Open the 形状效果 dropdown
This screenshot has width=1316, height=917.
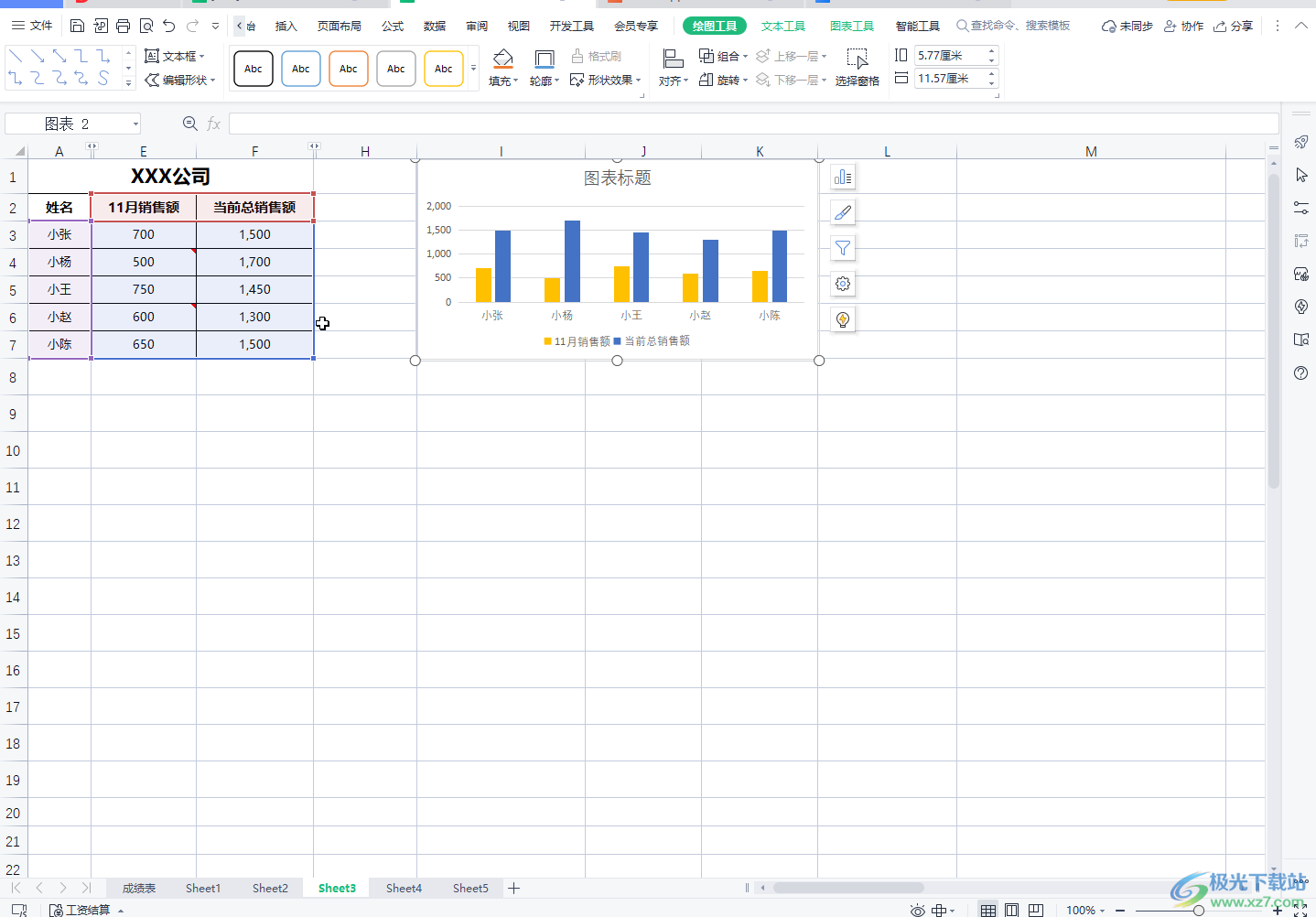coord(605,81)
